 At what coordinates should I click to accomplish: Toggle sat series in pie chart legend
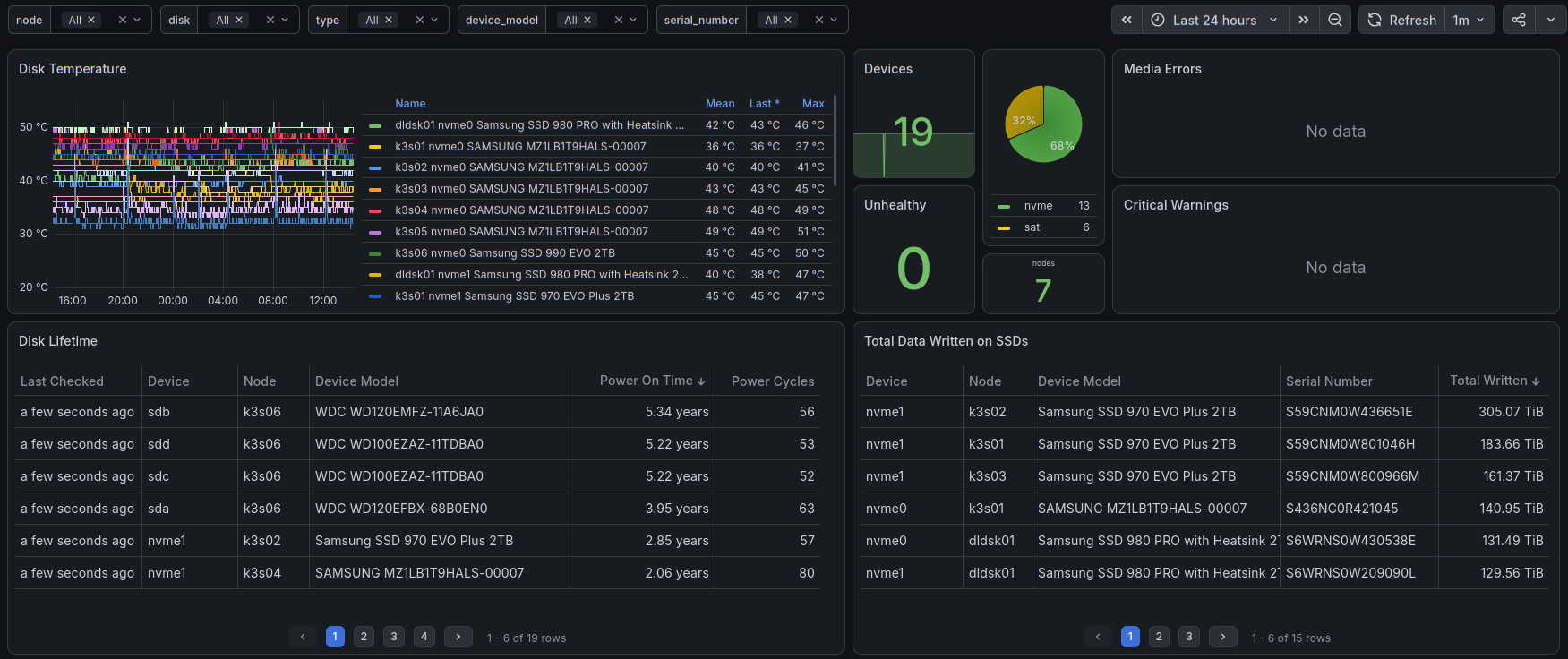coord(1032,227)
